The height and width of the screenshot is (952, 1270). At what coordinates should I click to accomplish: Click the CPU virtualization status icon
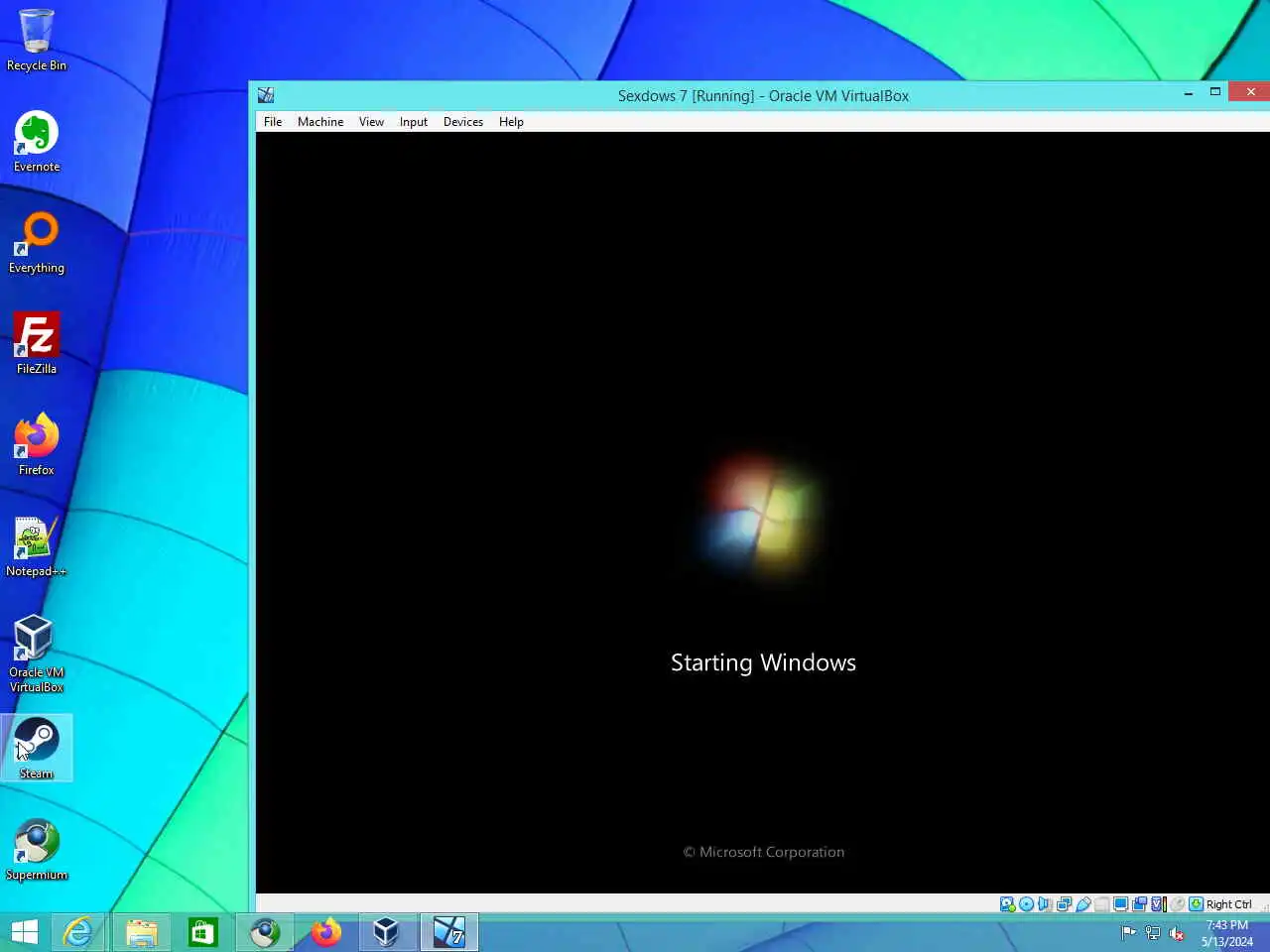[1158, 904]
